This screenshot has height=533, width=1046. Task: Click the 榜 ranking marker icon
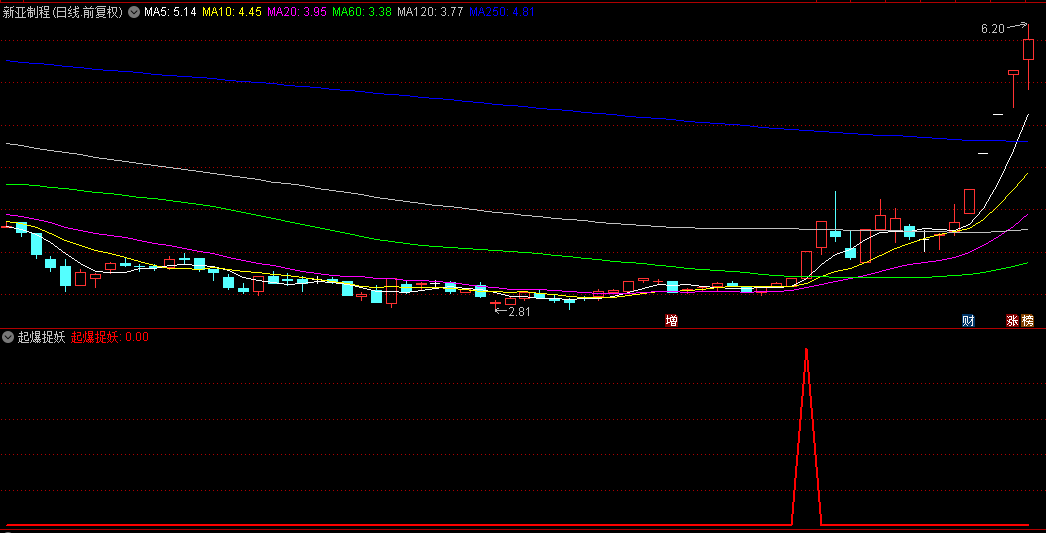[1027, 321]
